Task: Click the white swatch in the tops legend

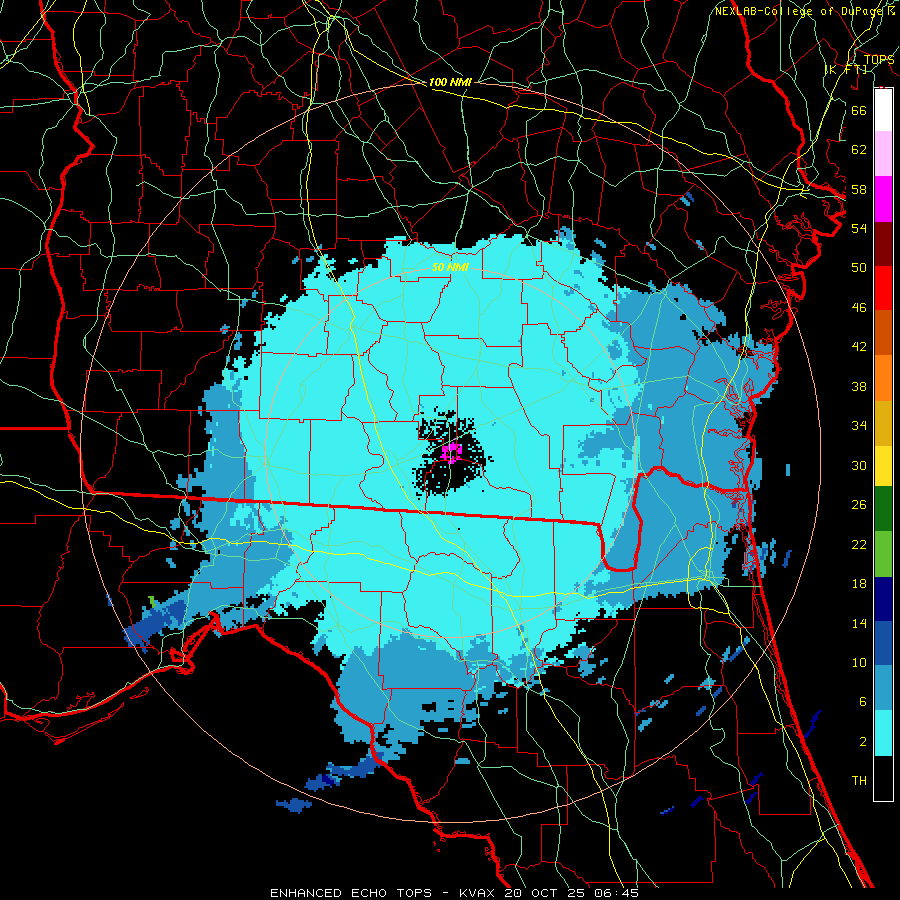Action: pyautogui.click(x=883, y=110)
